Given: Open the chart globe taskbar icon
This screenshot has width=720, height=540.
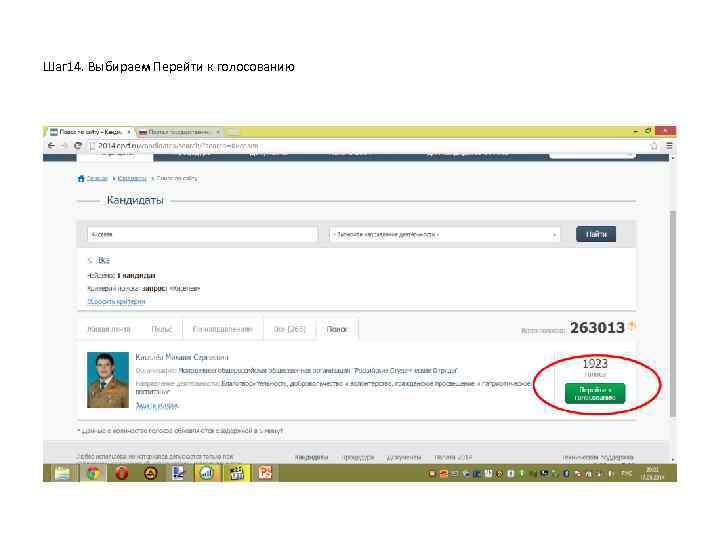Looking at the screenshot, I should (208, 473).
